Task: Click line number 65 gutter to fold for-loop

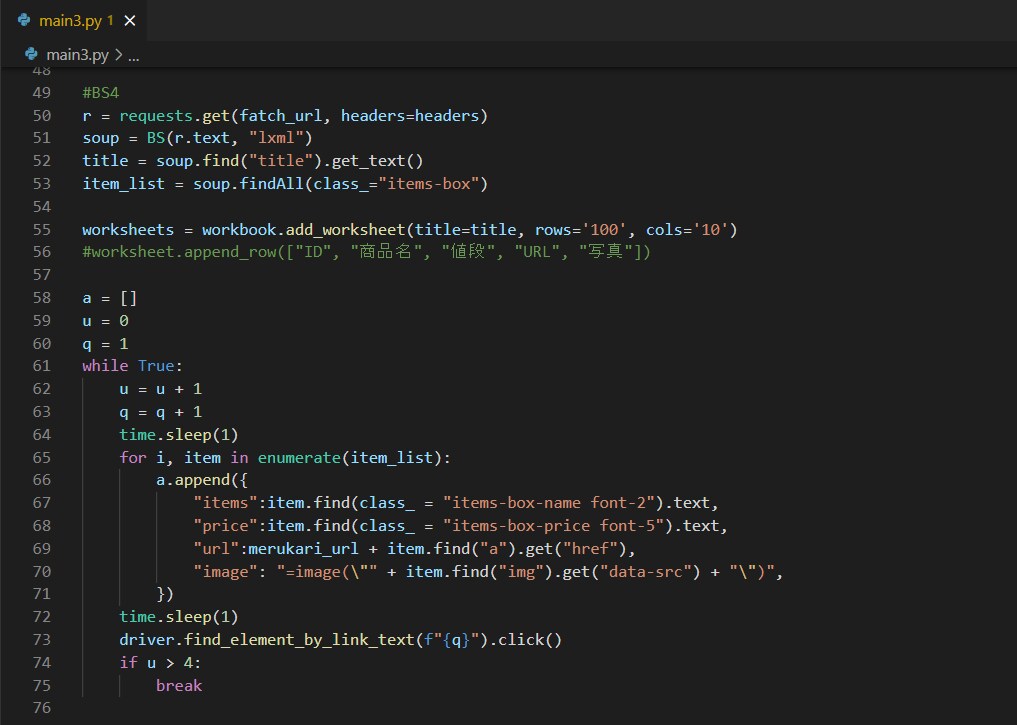Action: (x=42, y=458)
